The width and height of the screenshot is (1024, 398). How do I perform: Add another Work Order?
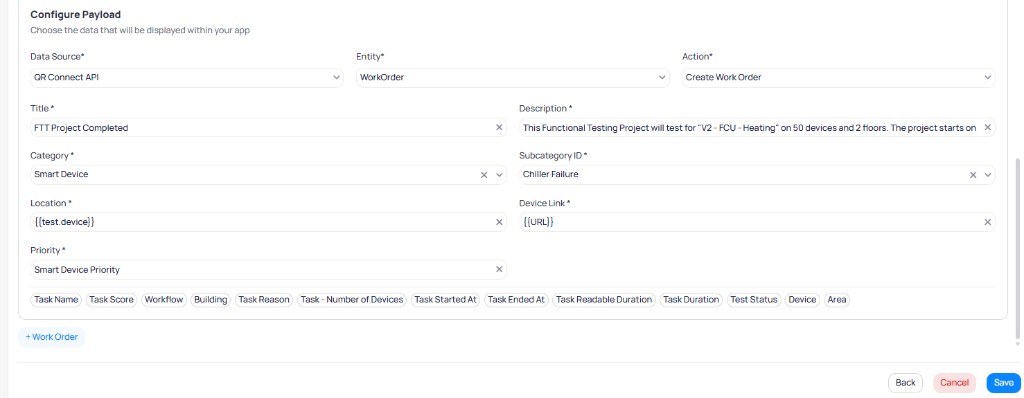(52, 337)
